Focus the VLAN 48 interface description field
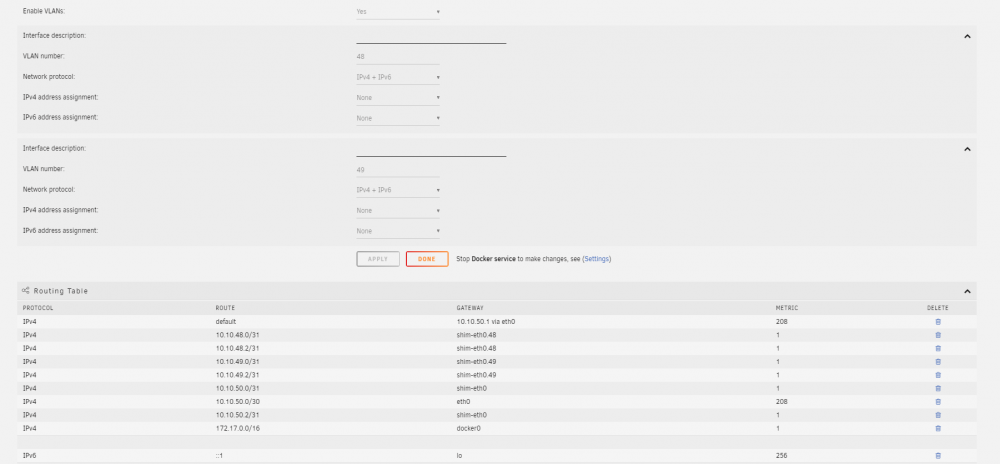This screenshot has height=464, width=1000. [431, 37]
